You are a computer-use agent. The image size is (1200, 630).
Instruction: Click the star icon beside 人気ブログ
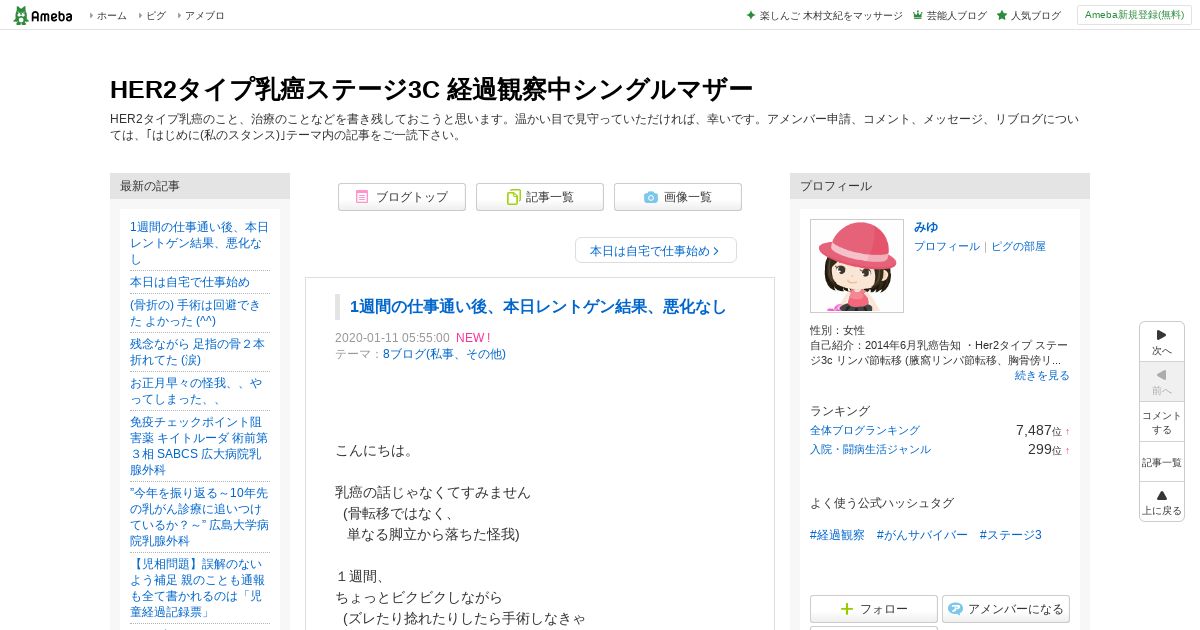(x=1002, y=16)
